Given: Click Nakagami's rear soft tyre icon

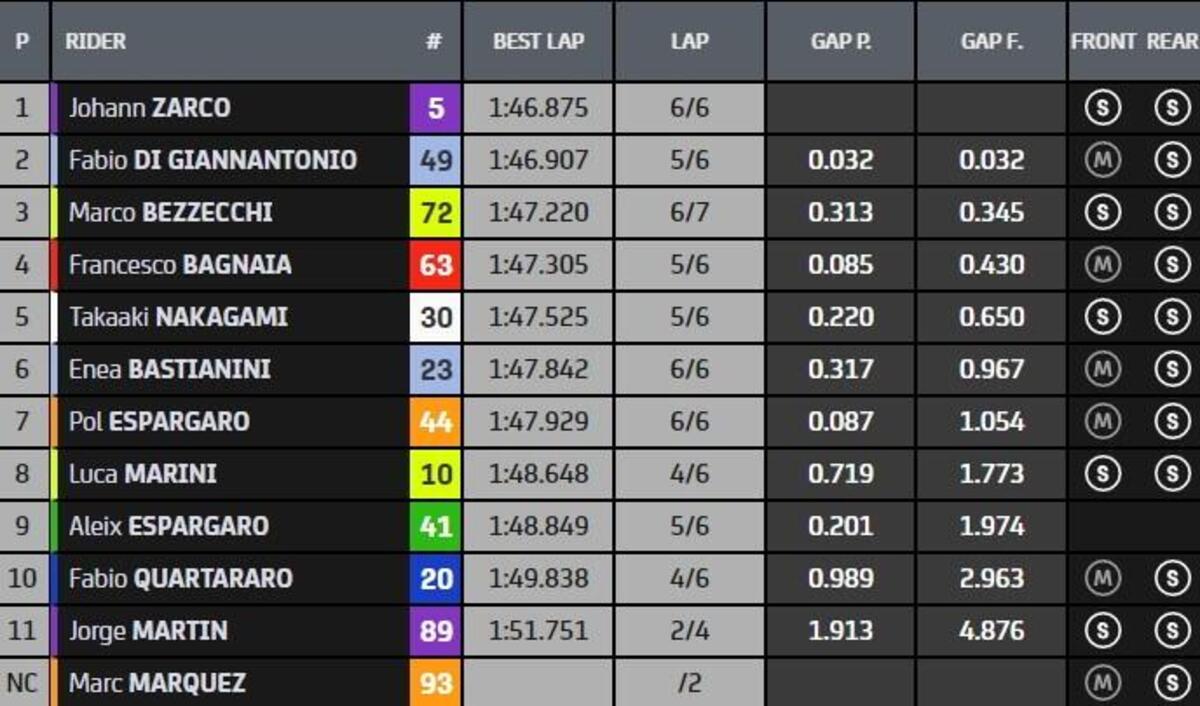Looking at the screenshot, I should [1171, 317].
